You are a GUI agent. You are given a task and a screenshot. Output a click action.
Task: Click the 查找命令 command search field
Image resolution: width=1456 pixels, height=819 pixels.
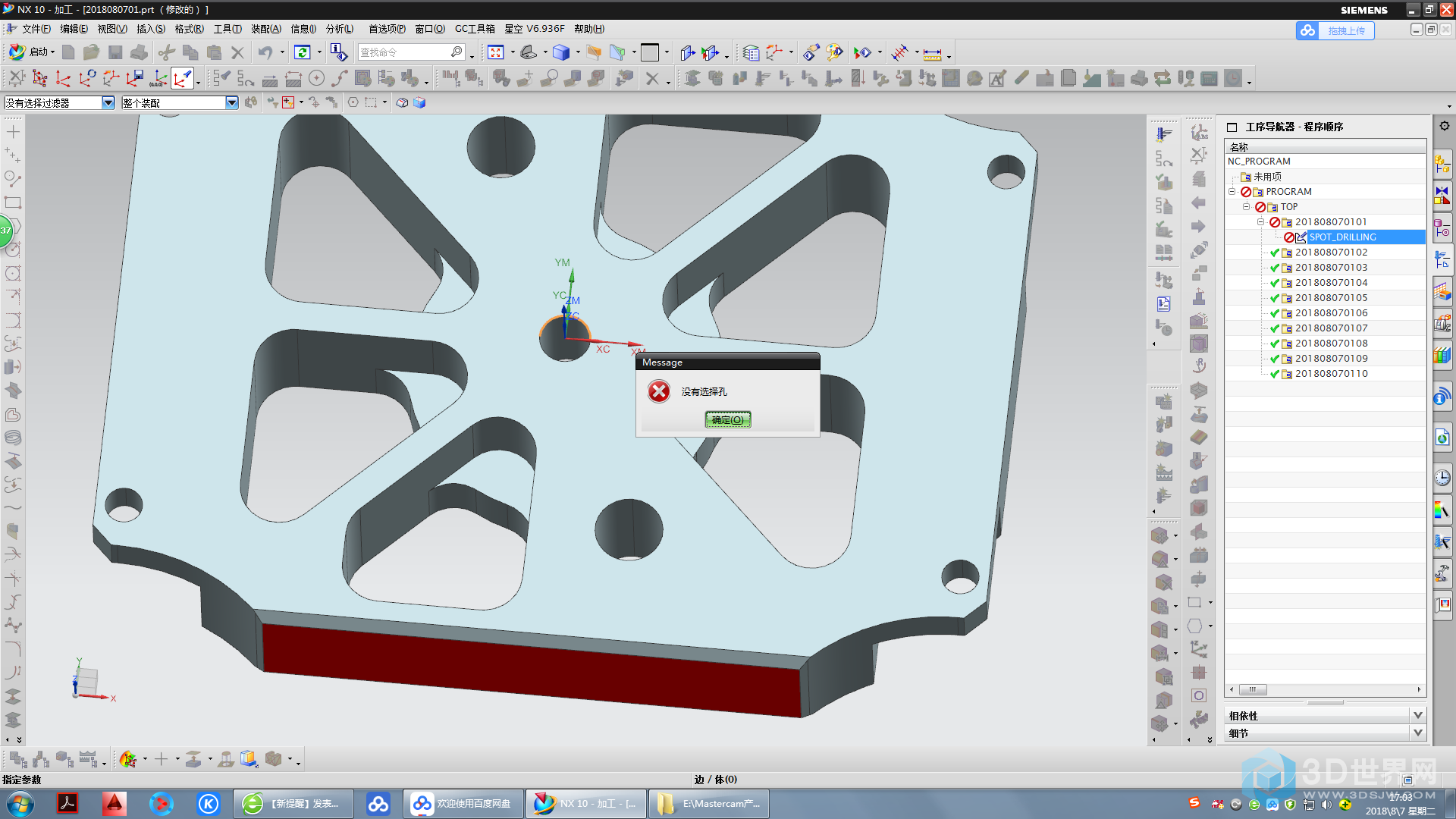[x=412, y=52]
